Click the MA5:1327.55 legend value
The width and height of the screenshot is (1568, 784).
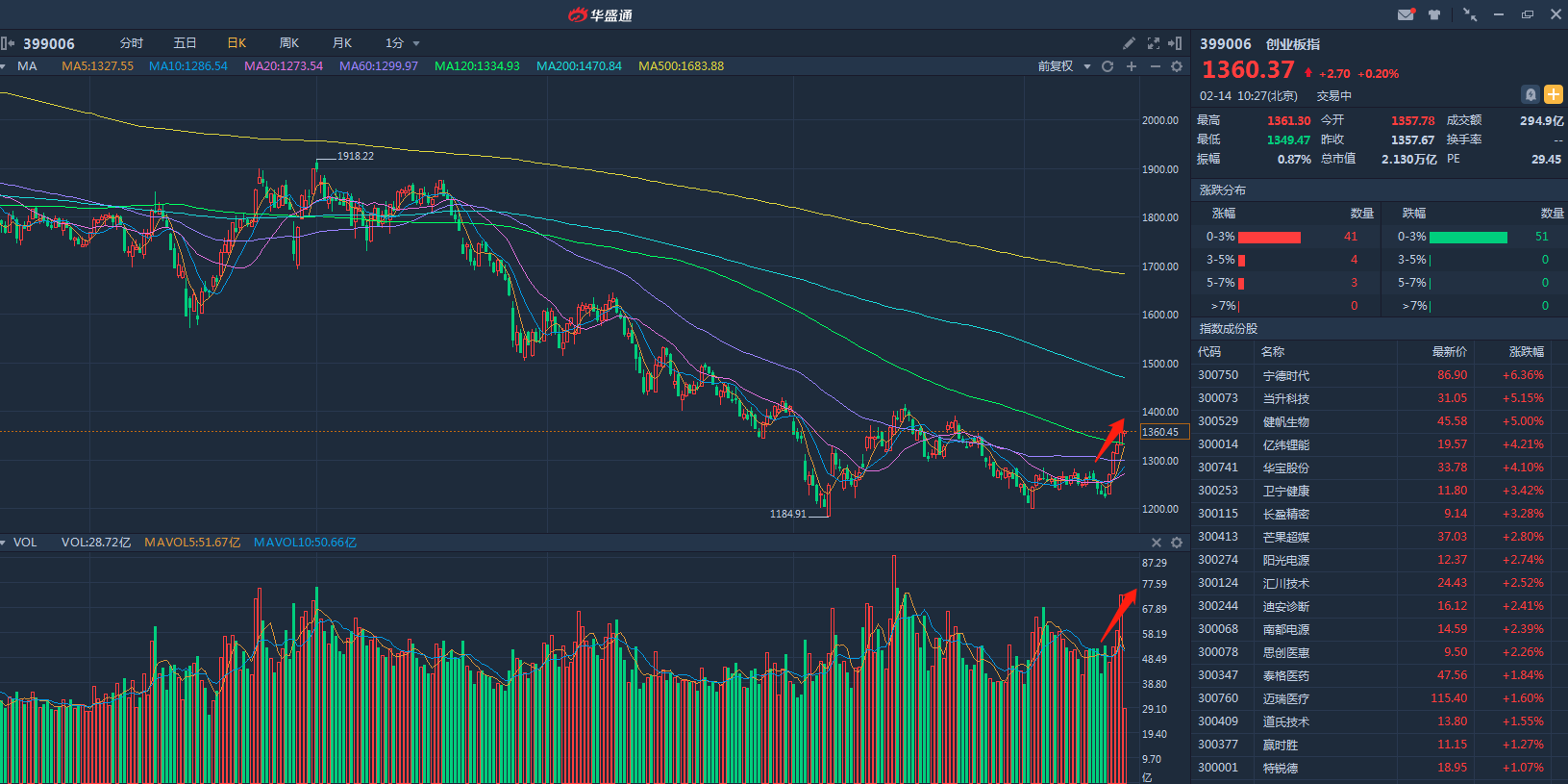(98, 66)
